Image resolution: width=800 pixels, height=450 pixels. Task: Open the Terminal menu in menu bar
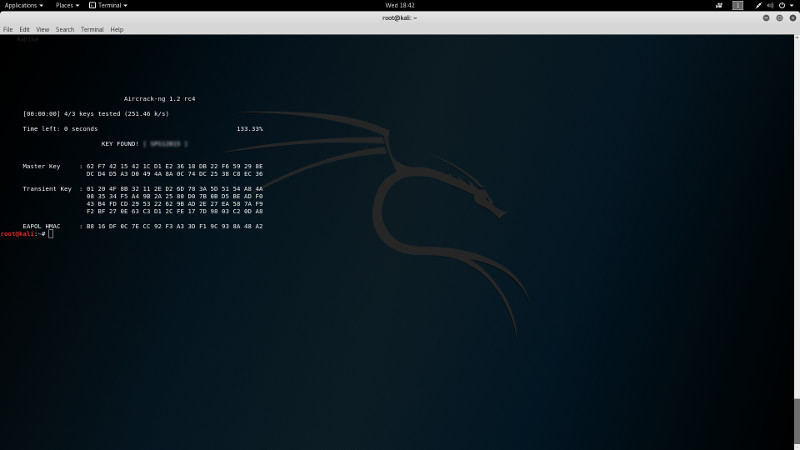pos(92,30)
